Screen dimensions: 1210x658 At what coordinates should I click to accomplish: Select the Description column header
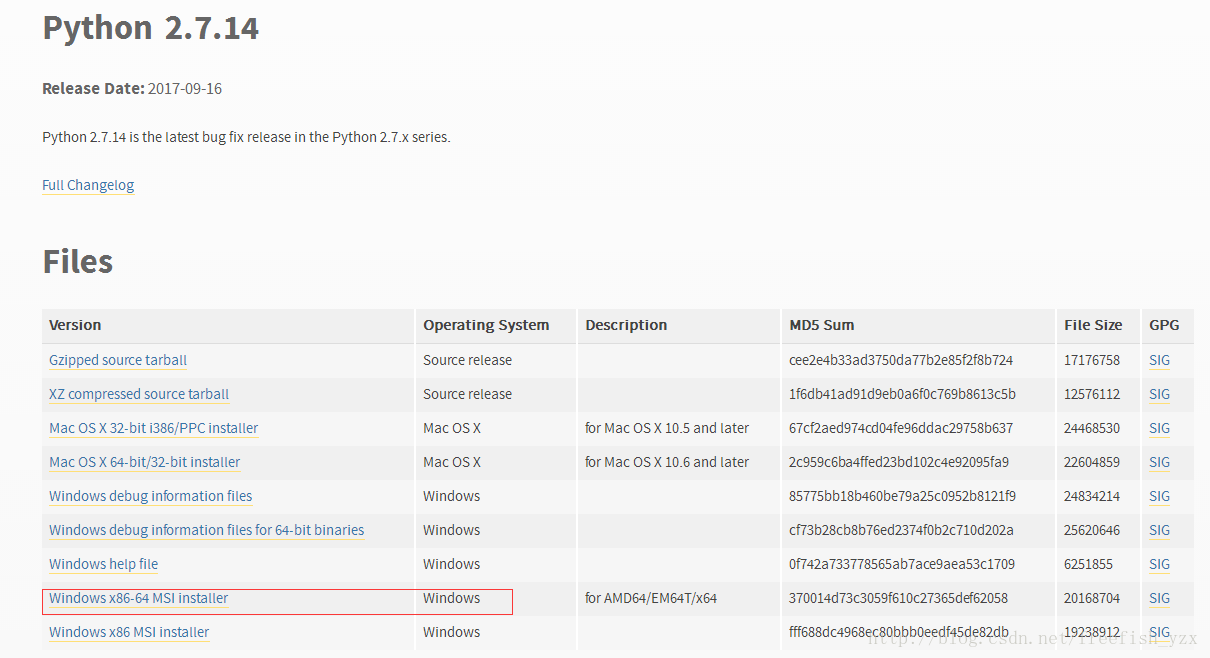pos(626,325)
